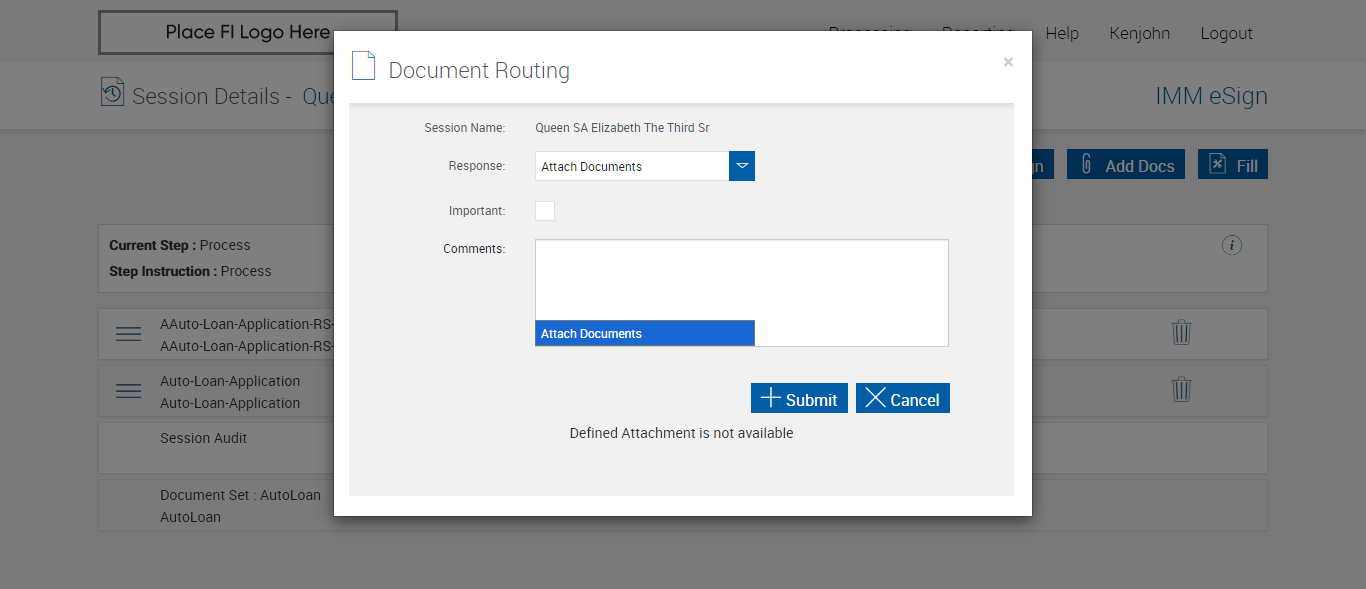This screenshot has height=589, width=1366.
Task: Delete the AAuto-Loan-Application-RS document via trash icon
Action: [1181, 332]
